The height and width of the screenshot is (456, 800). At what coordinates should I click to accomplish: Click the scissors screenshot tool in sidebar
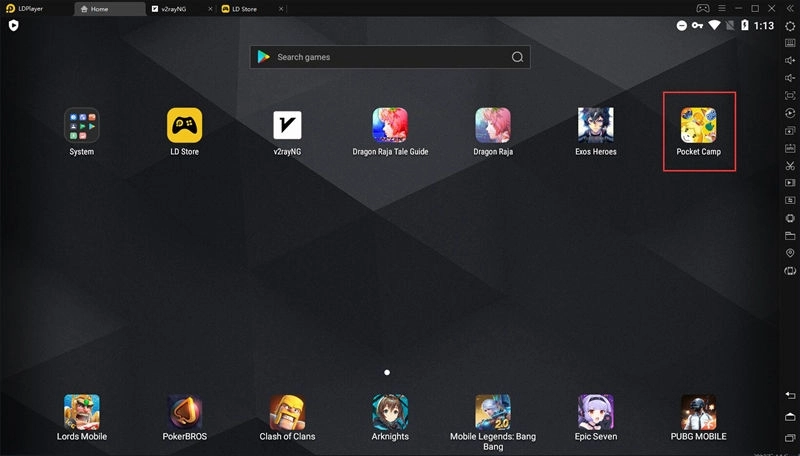(x=790, y=165)
